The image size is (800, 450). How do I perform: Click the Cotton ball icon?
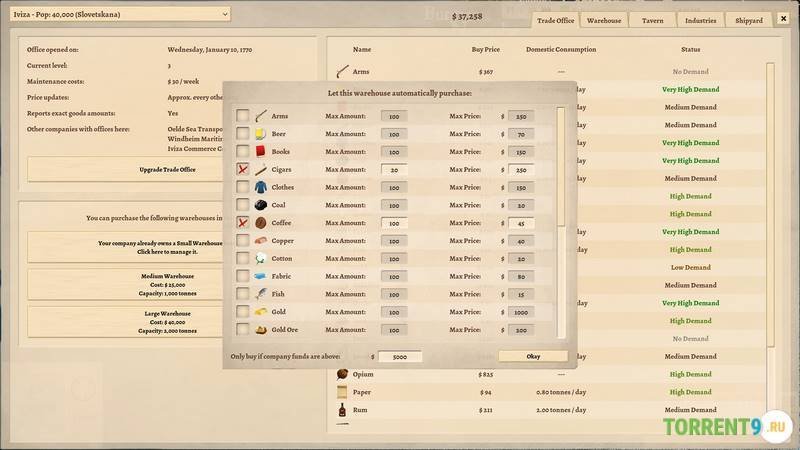pos(260,258)
